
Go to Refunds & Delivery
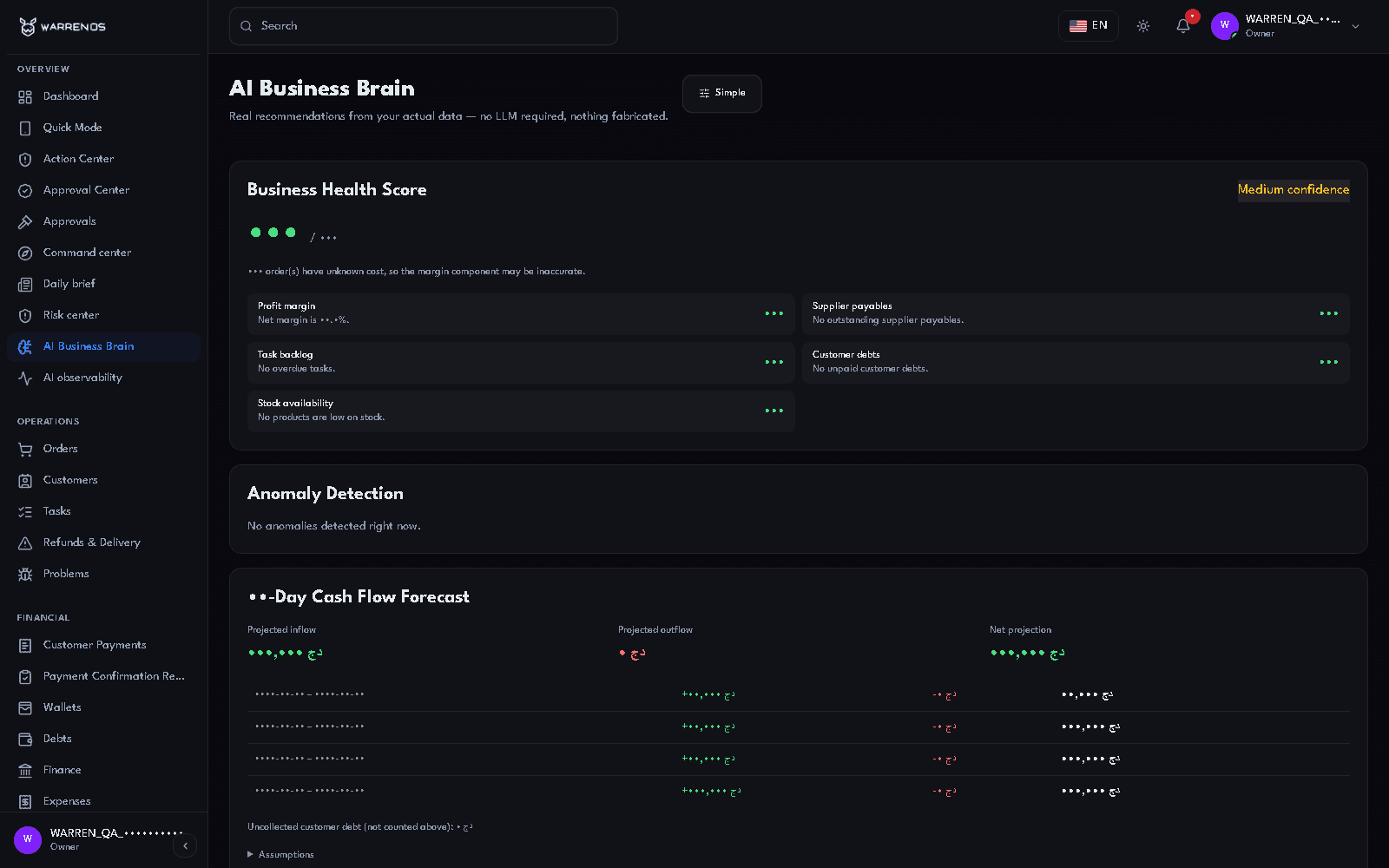point(103,542)
